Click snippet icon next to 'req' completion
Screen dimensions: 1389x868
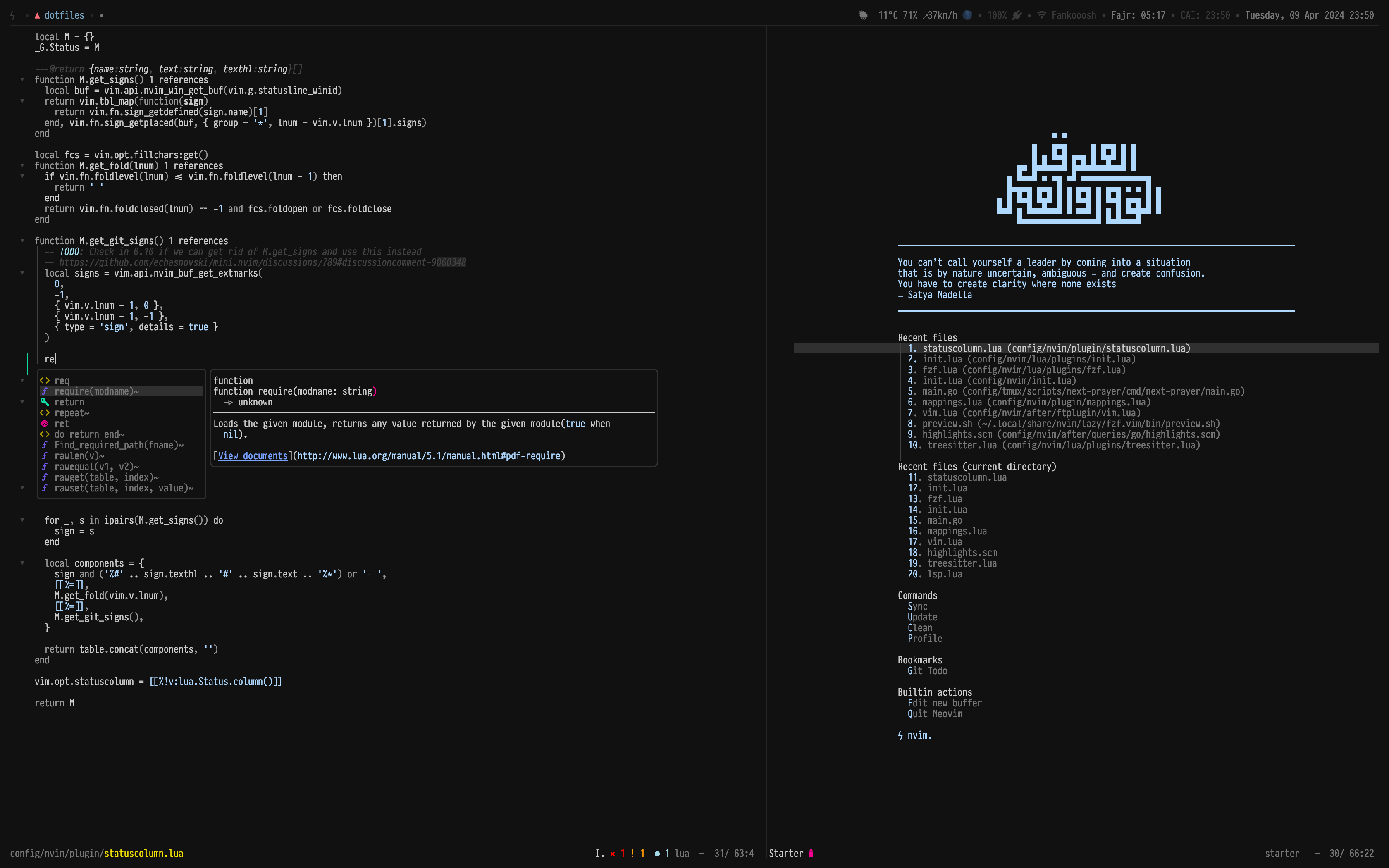pos(45,381)
